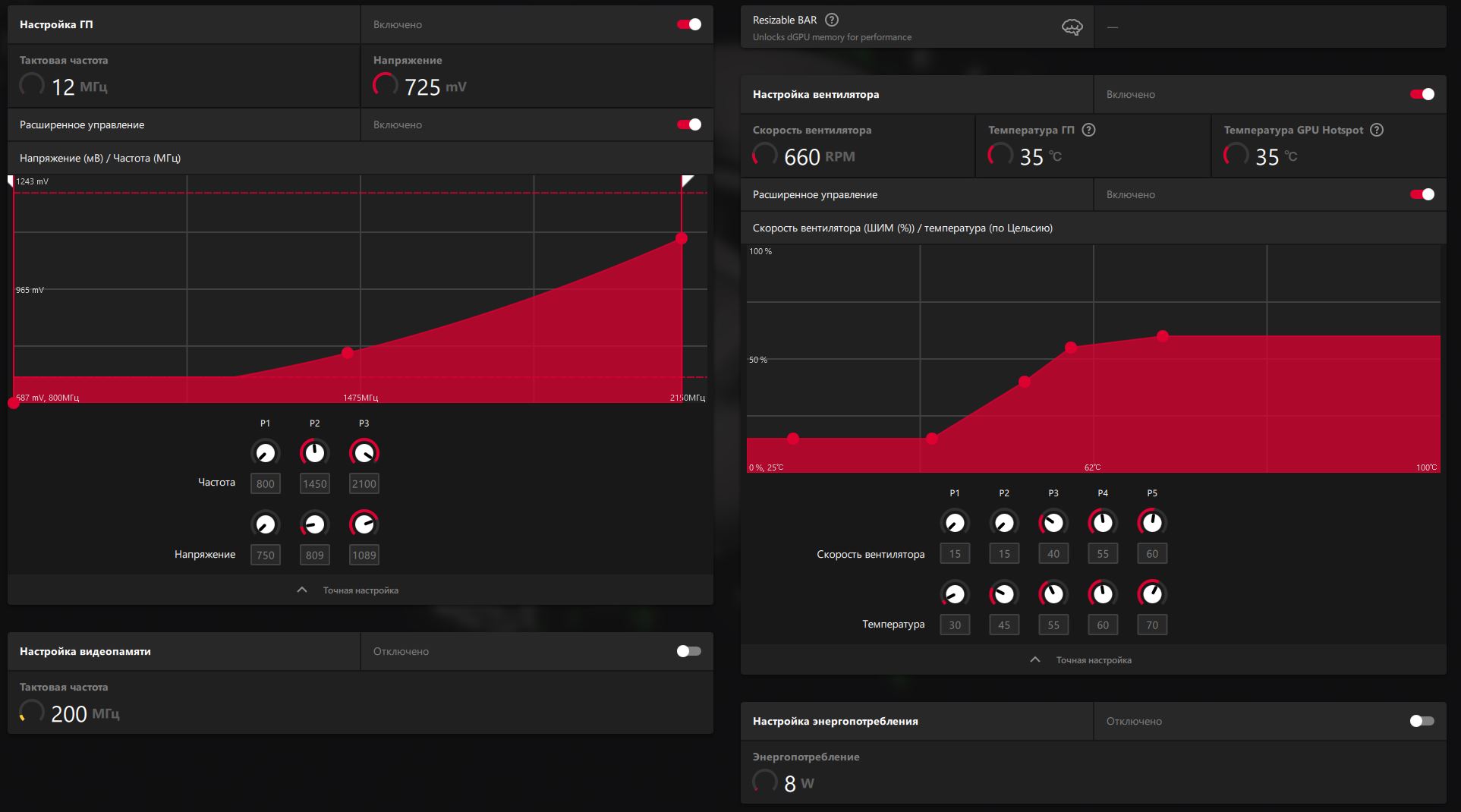This screenshot has width=1461, height=812.
Task: Click fan speed P5 field showing 60
Action: pyautogui.click(x=1152, y=553)
